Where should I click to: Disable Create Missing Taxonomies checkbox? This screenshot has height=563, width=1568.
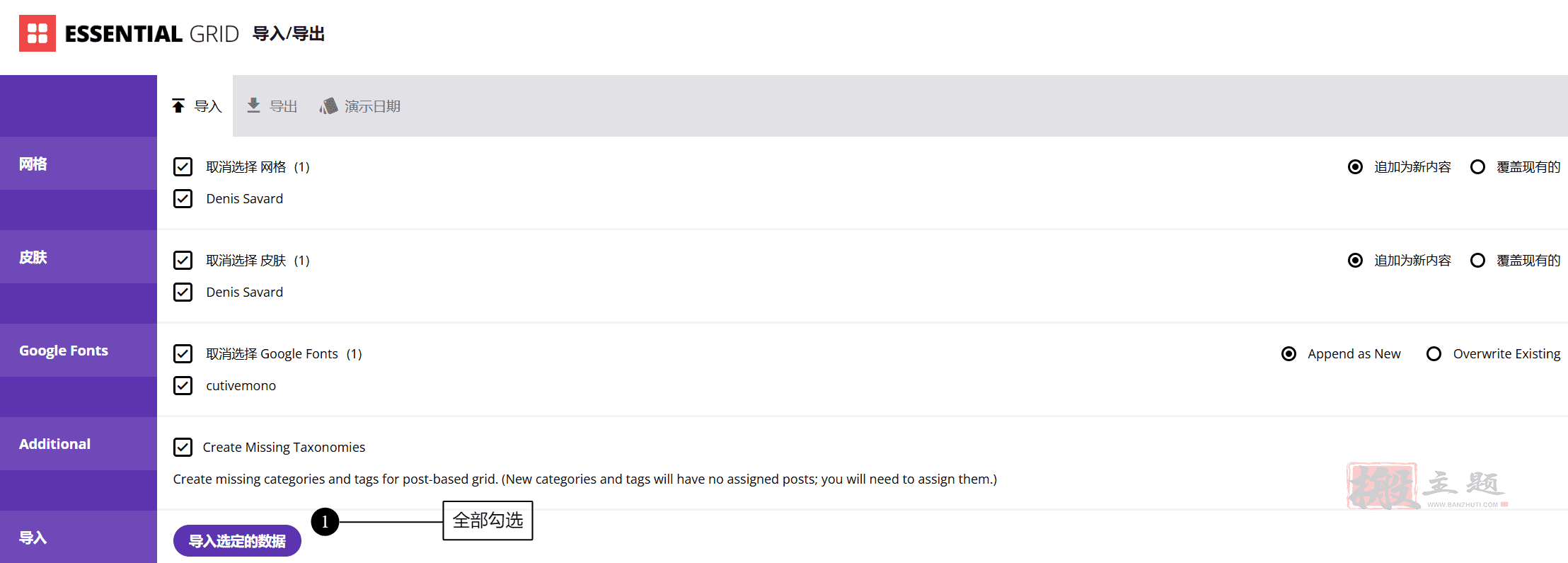point(183,448)
